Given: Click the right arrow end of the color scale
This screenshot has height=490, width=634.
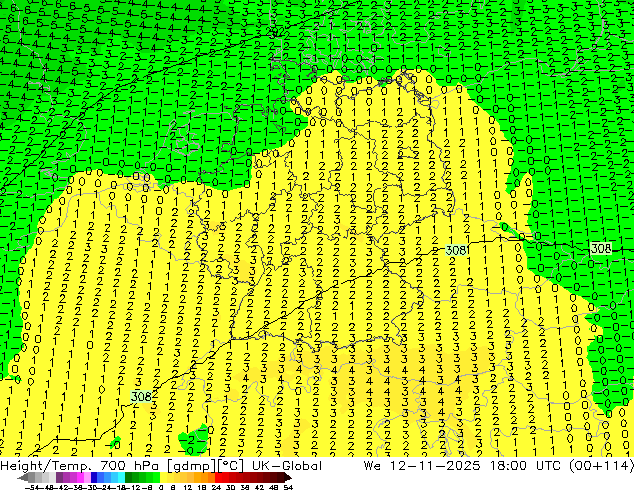Looking at the screenshot, I should 288,478.
